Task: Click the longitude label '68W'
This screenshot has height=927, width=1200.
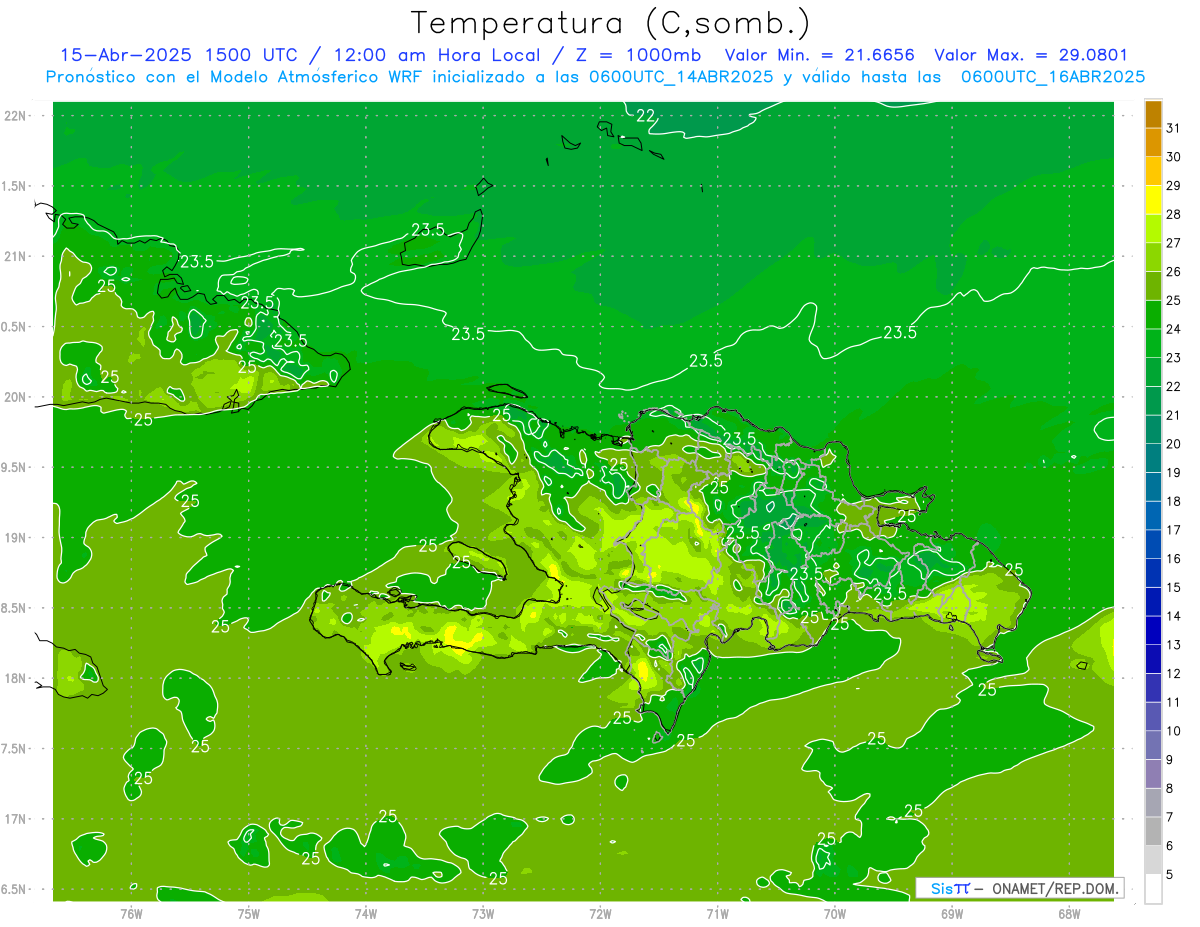Action: point(1069,914)
